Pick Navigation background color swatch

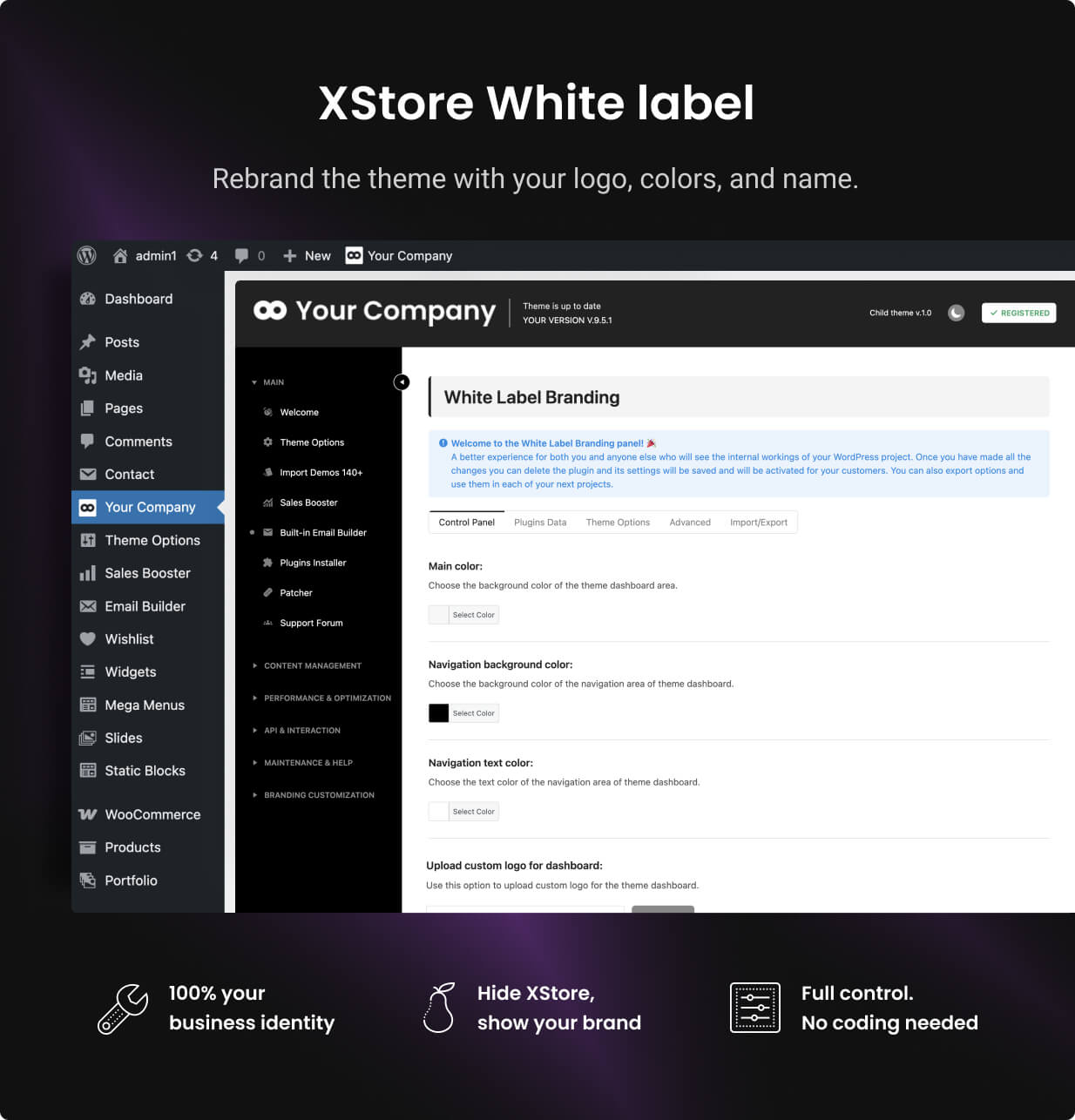click(439, 713)
